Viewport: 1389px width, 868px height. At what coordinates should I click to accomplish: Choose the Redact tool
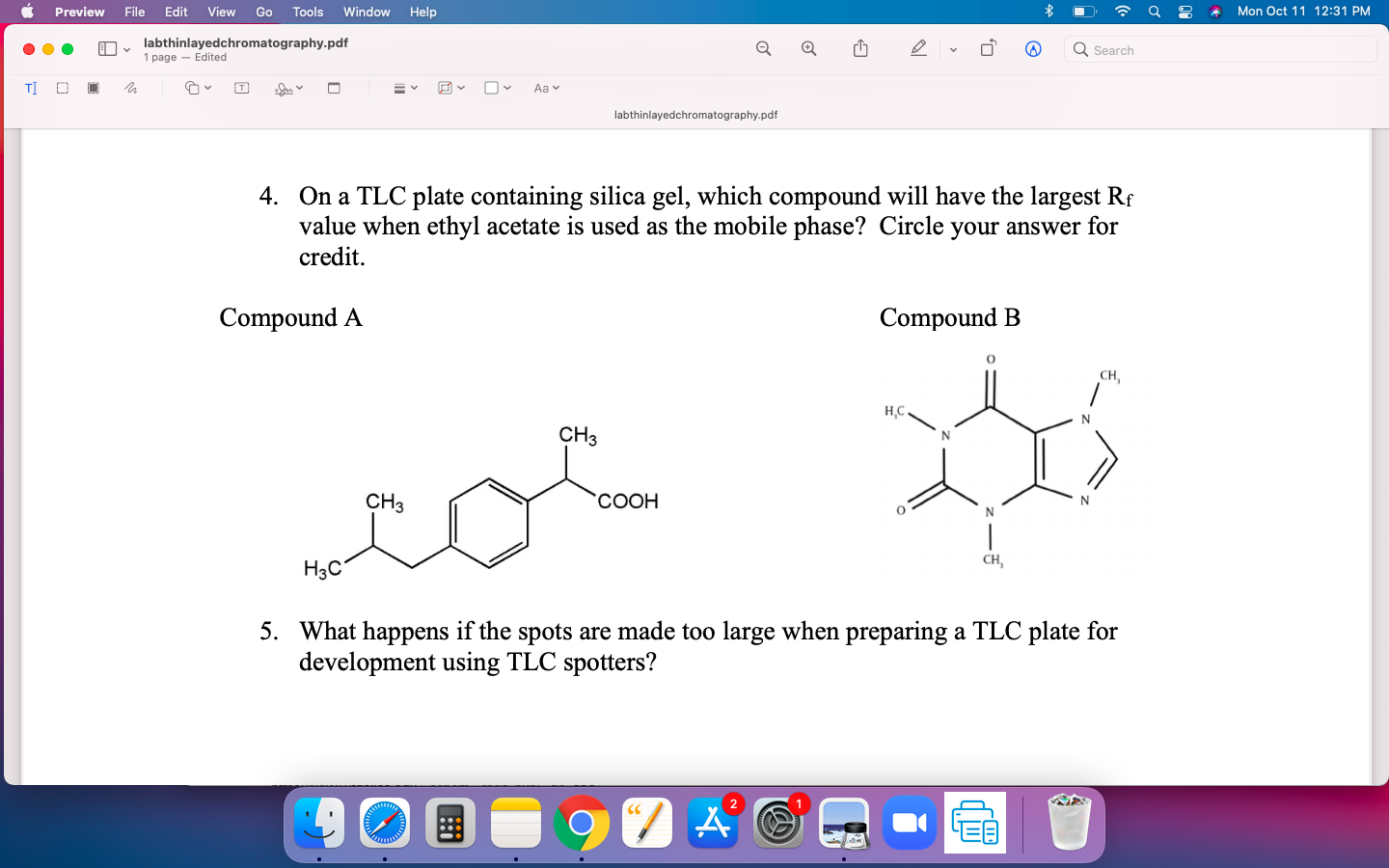pos(93,88)
